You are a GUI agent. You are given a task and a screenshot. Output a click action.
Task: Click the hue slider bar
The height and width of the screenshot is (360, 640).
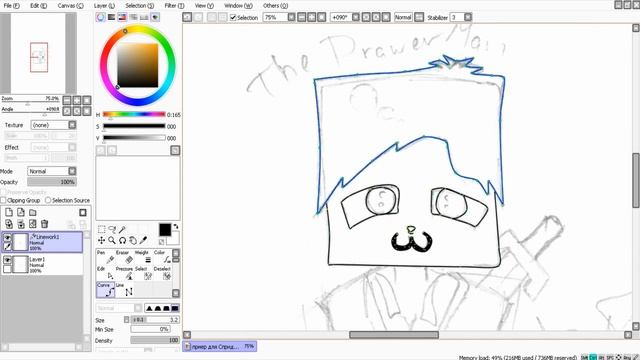[134, 114]
